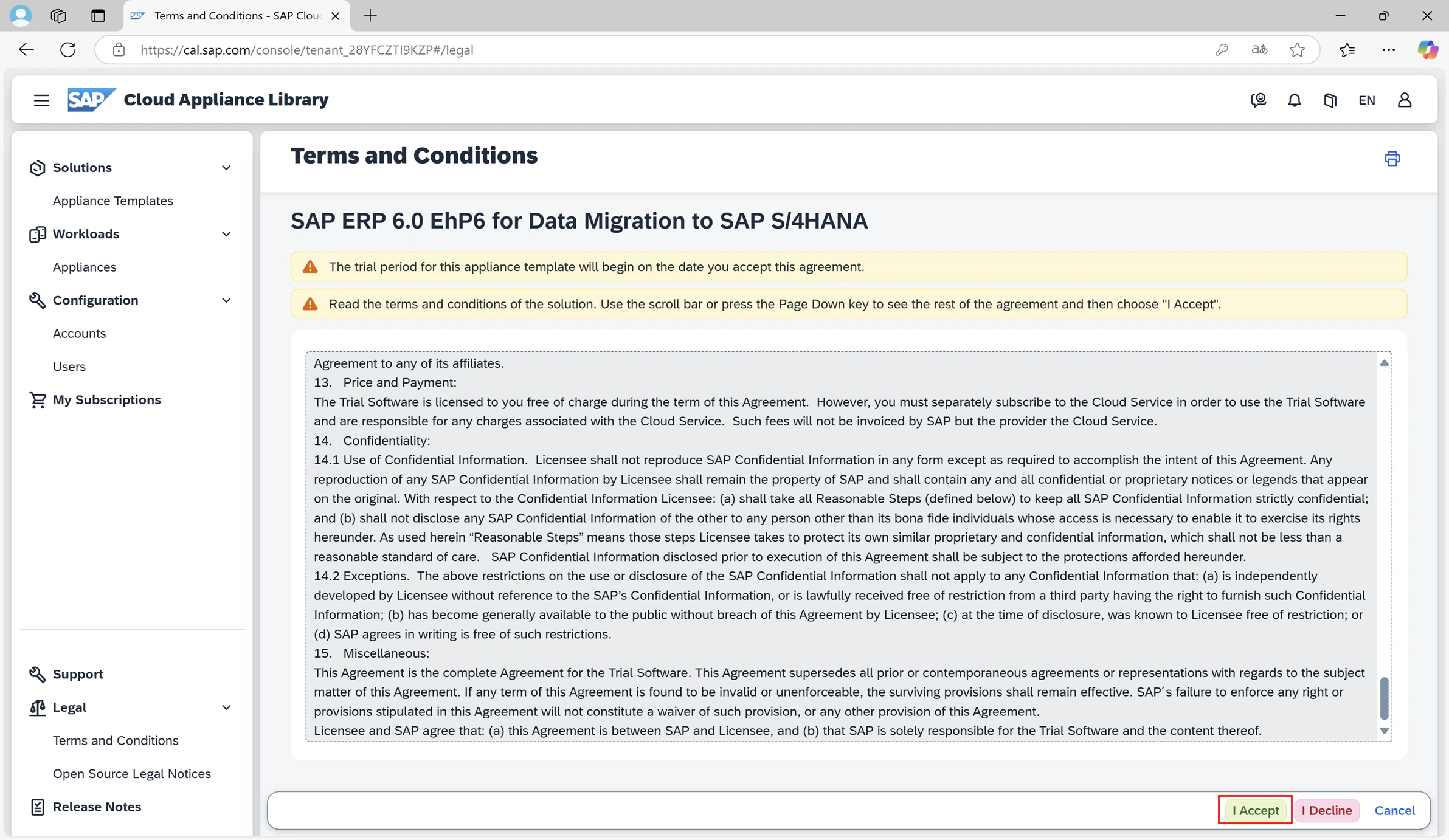
Task: Open the EN language selector
Action: pyautogui.click(x=1367, y=100)
